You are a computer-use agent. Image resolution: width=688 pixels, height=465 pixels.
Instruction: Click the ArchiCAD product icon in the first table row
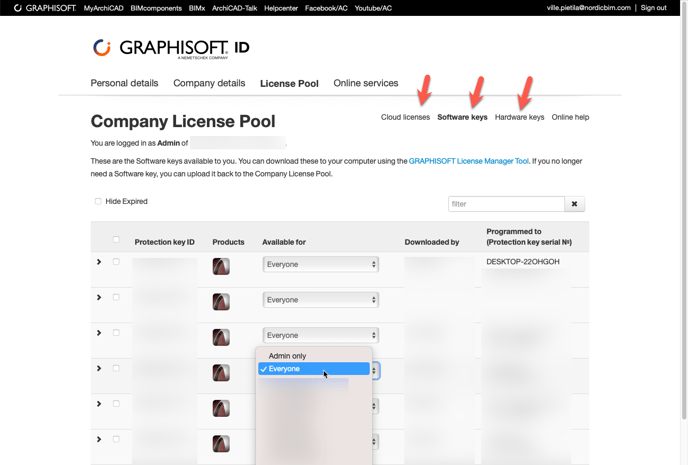tap(221, 266)
